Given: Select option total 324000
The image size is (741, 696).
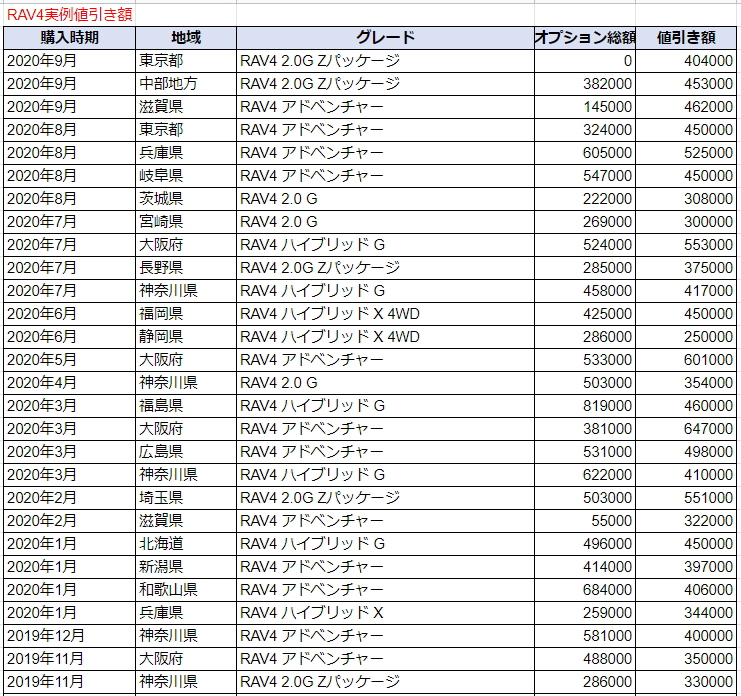Looking at the screenshot, I should [585, 130].
